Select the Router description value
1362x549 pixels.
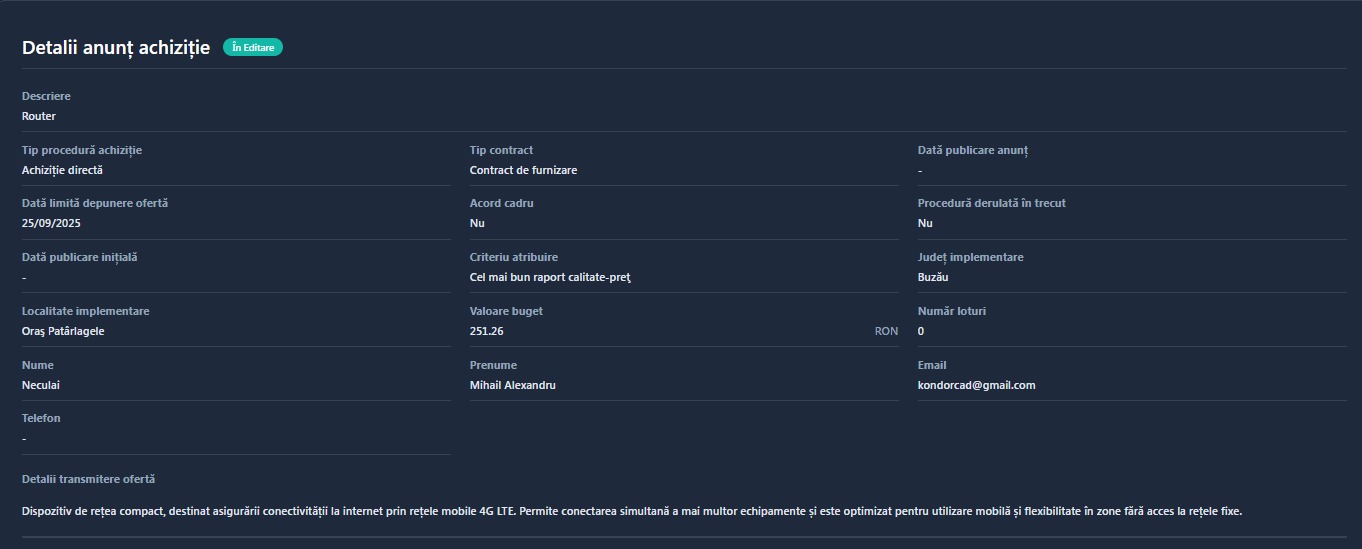click(39, 116)
